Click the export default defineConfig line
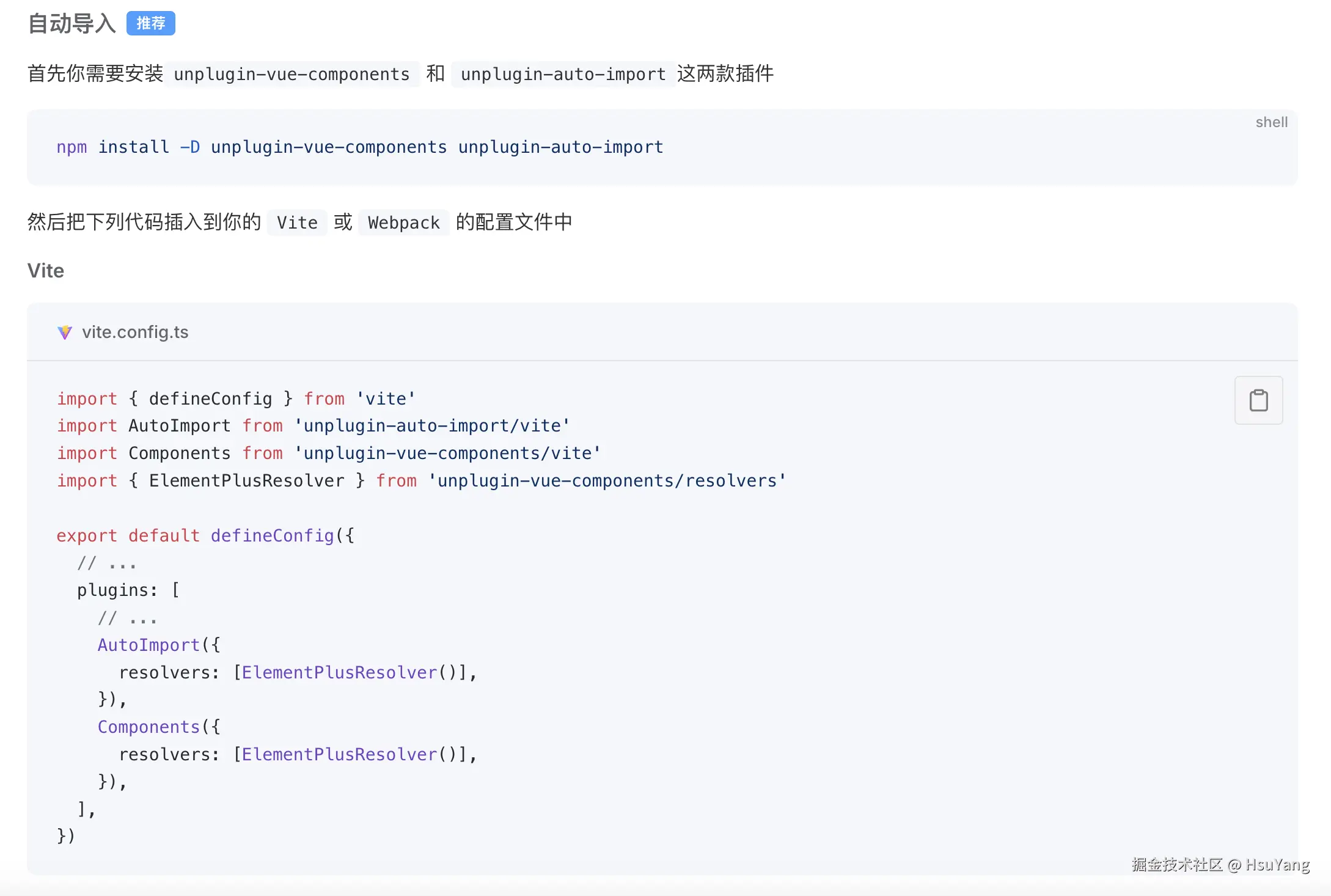 (205, 535)
